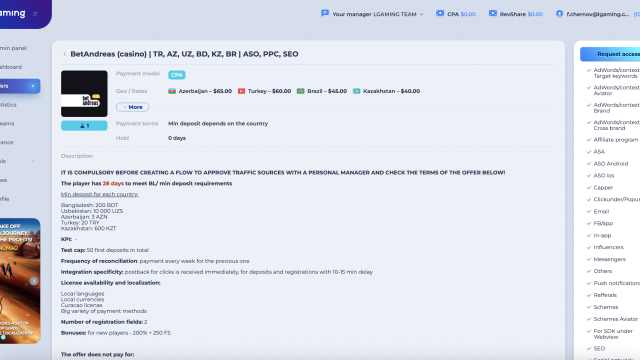Click the checkmark next to Affiliate program
Screen dimensions: 640x360
(x=589, y=140)
